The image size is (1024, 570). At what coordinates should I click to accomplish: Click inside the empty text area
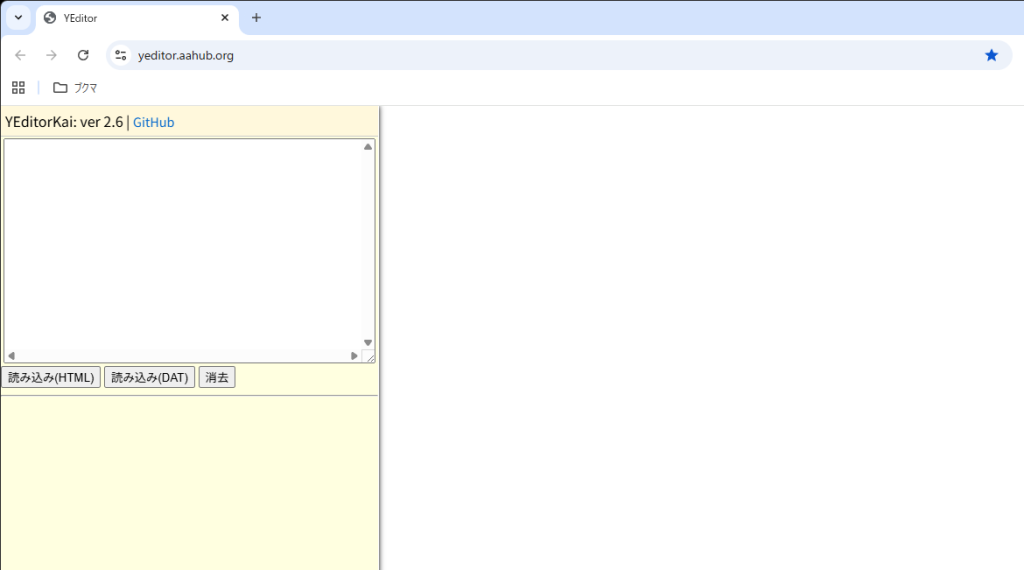(180, 245)
